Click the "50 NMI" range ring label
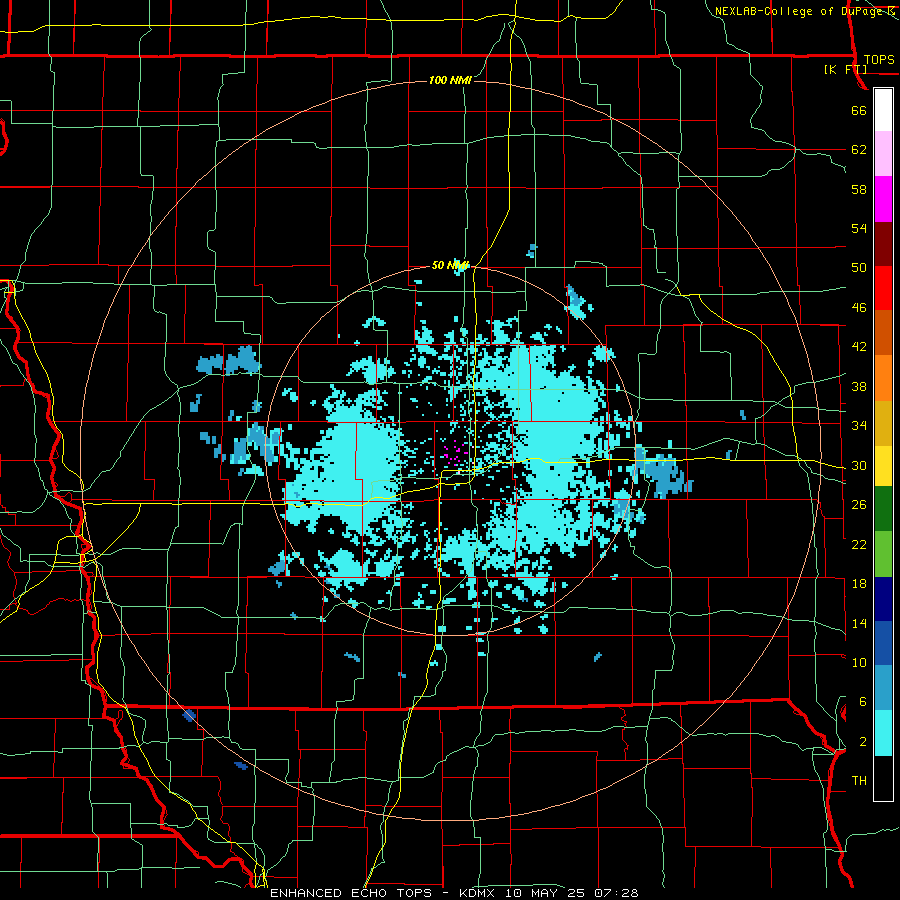This screenshot has width=900, height=900. click(x=451, y=265)
